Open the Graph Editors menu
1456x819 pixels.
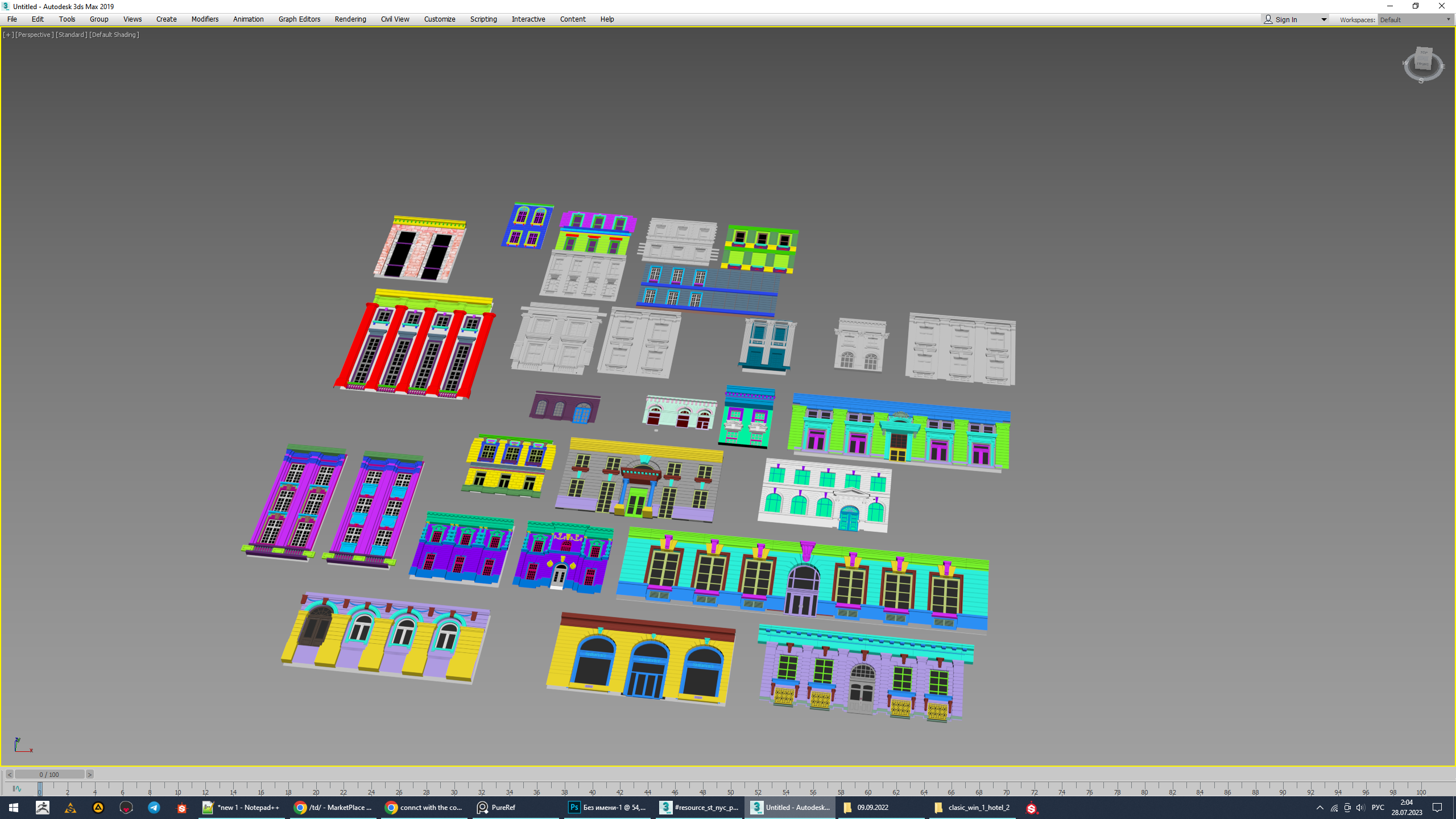[x=299, y=19]
